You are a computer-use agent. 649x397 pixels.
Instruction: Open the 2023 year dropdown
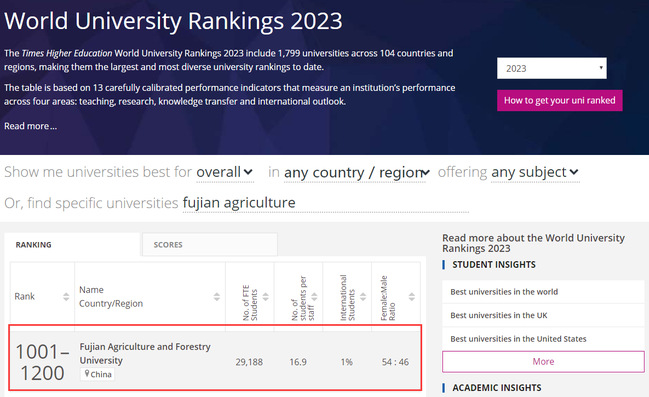(x=552, y=68)
